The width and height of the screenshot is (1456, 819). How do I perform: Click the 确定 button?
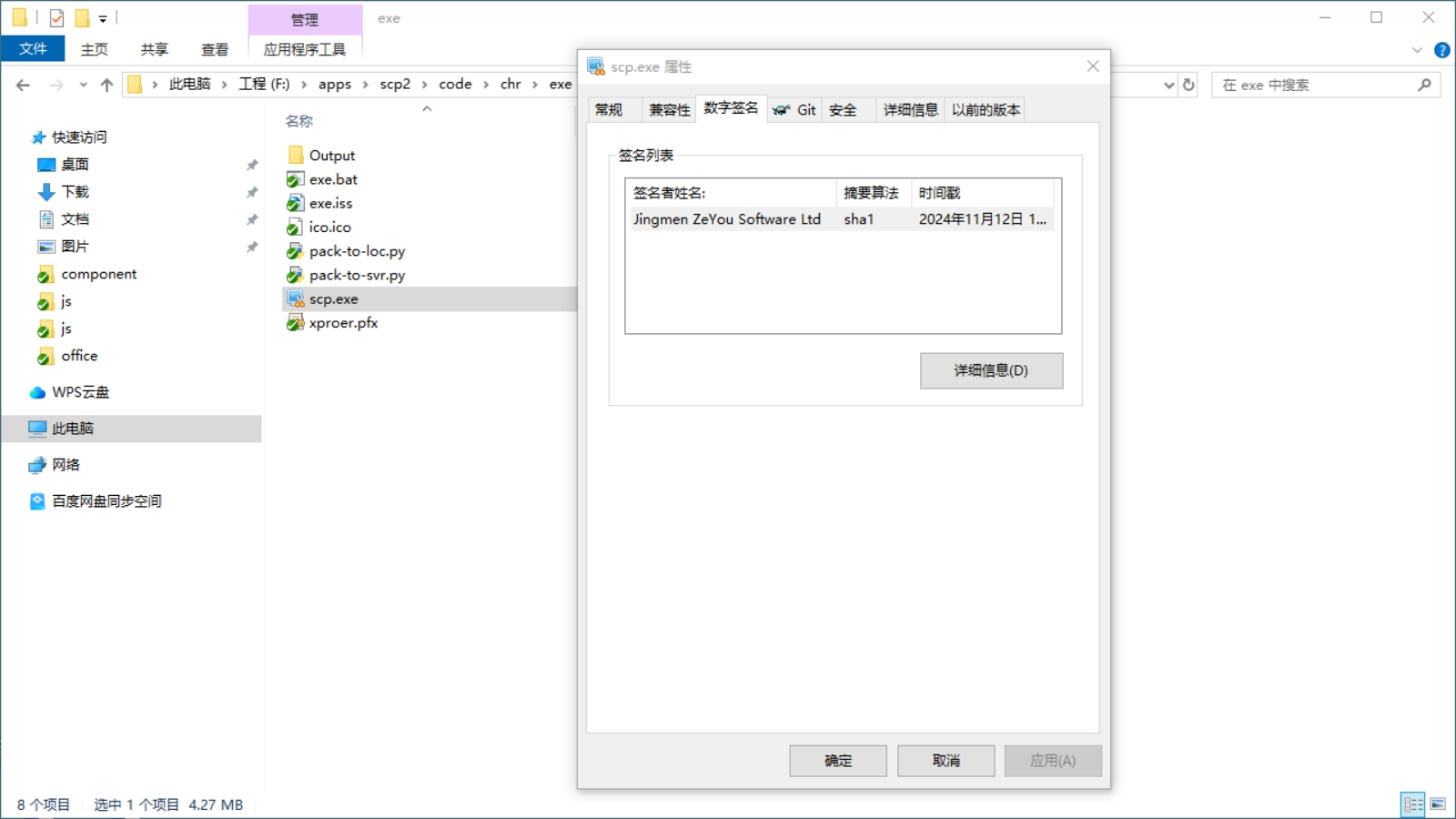click(x=837, y=761)
